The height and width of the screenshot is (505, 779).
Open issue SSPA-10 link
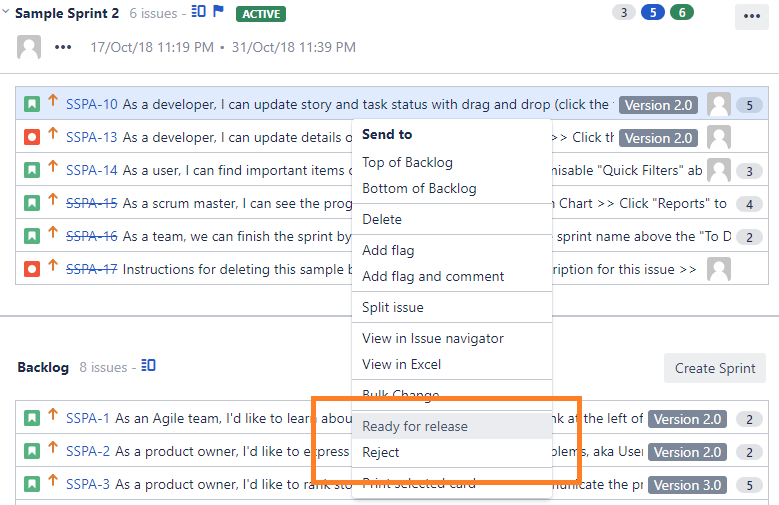(92, 104)
